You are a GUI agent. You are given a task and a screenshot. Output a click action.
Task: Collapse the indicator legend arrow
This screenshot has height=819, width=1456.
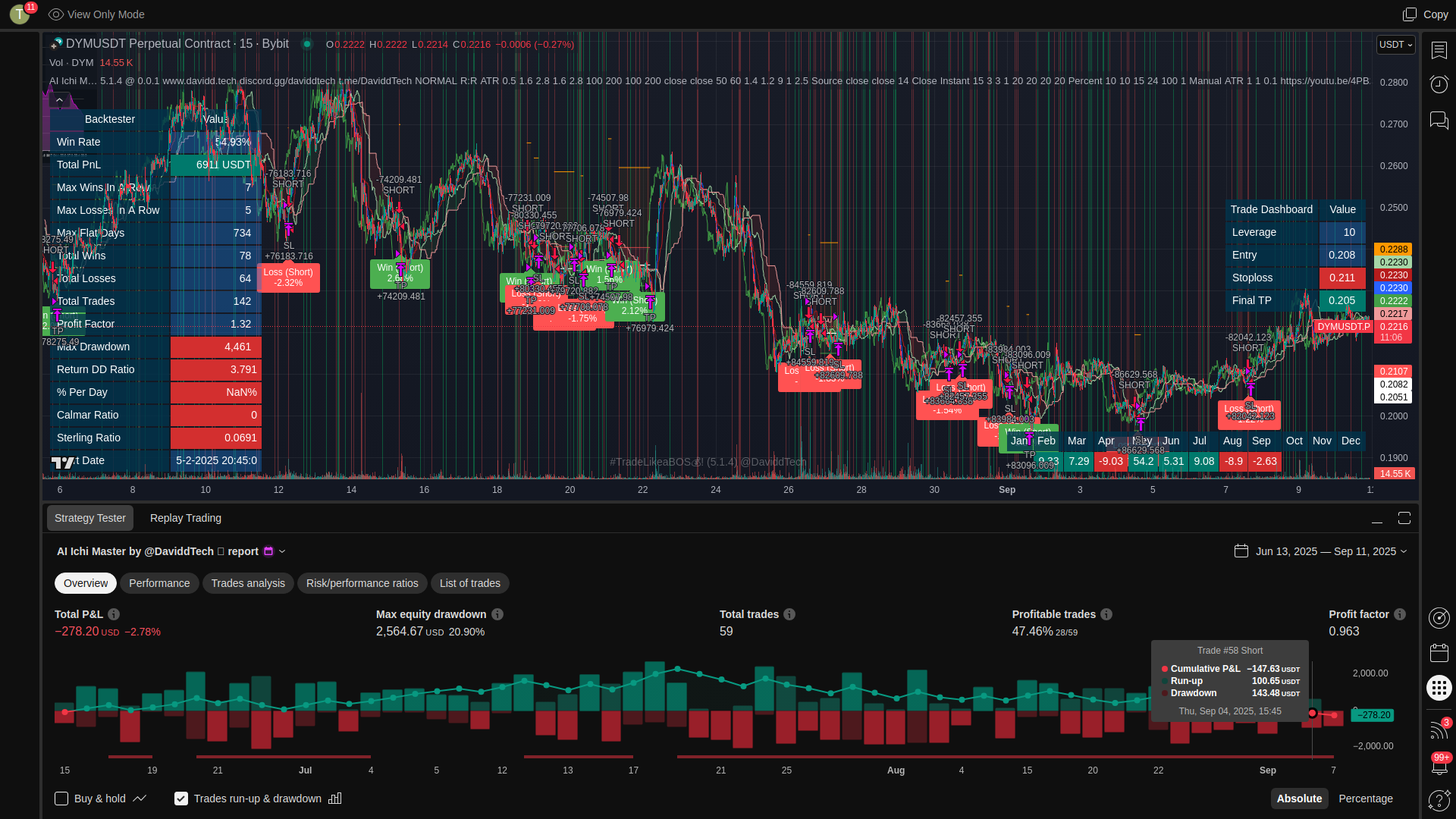pos(59,99)
